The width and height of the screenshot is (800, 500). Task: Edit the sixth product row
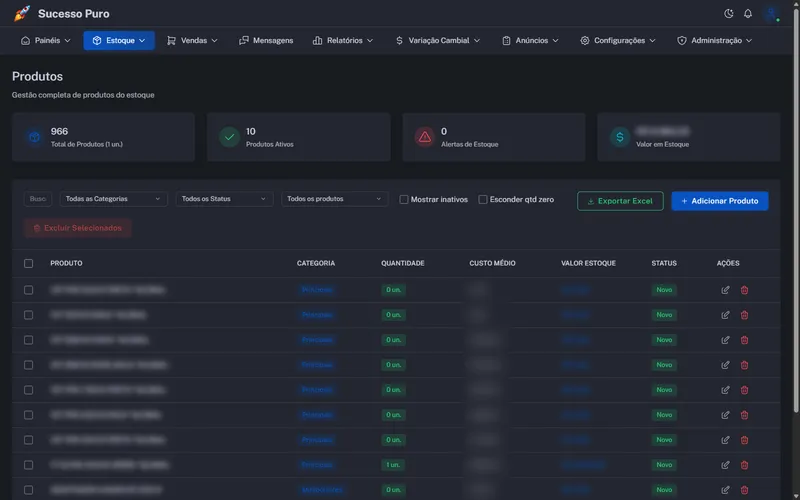click(x=725, y=415)
